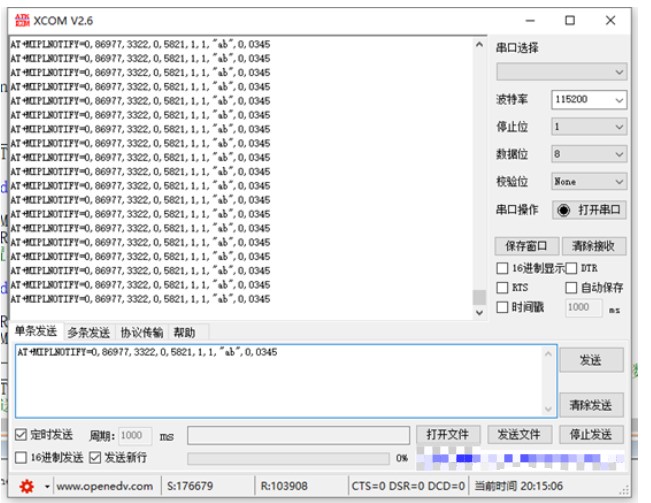The height and width of the screenshot is (503, 651).
Task: Click the 打开文件 open file button
Action: pyautogui.click(x=448, y=435)
